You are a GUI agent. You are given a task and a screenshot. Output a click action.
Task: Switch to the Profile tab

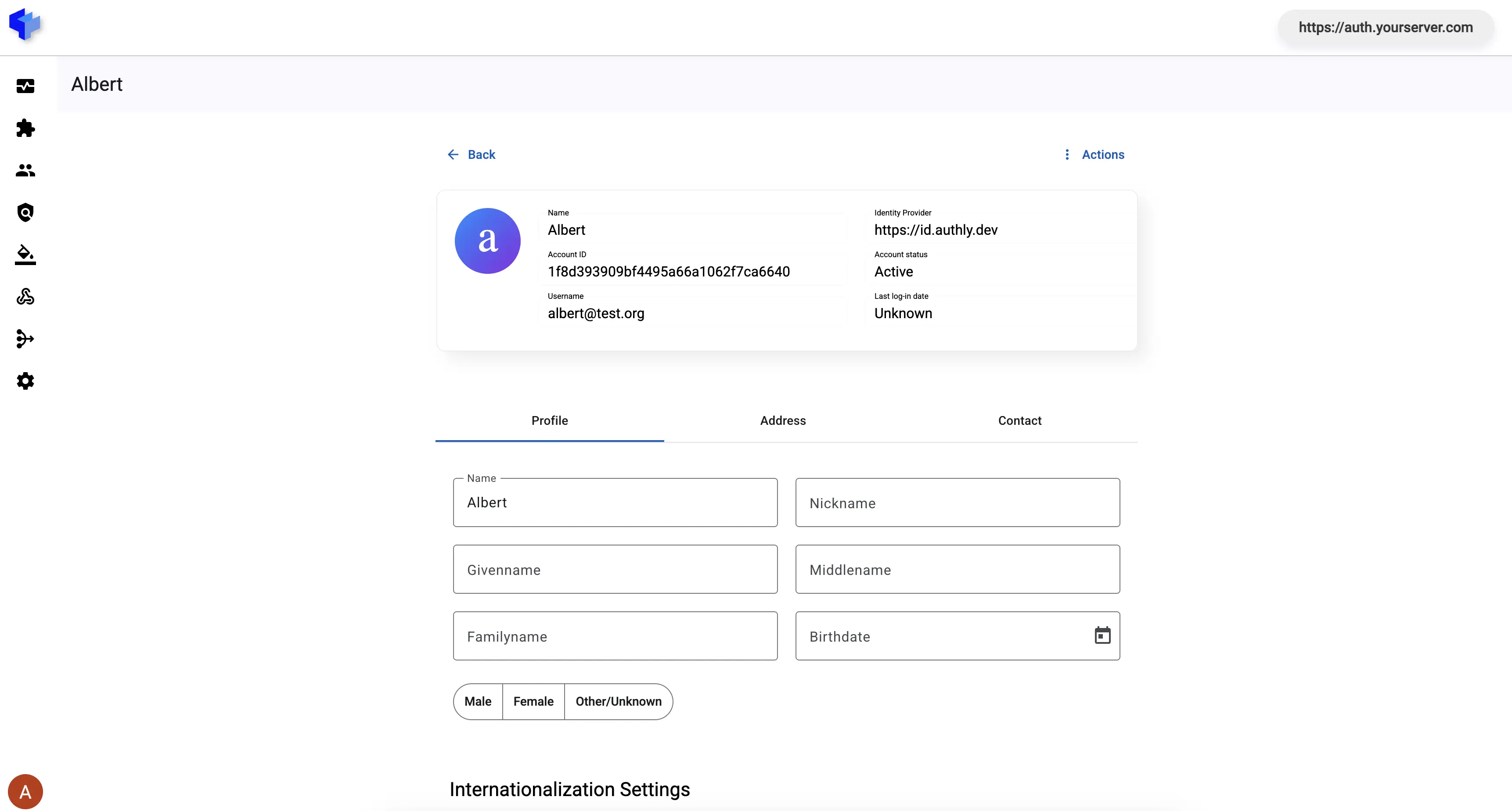click(x=549, y=421)
